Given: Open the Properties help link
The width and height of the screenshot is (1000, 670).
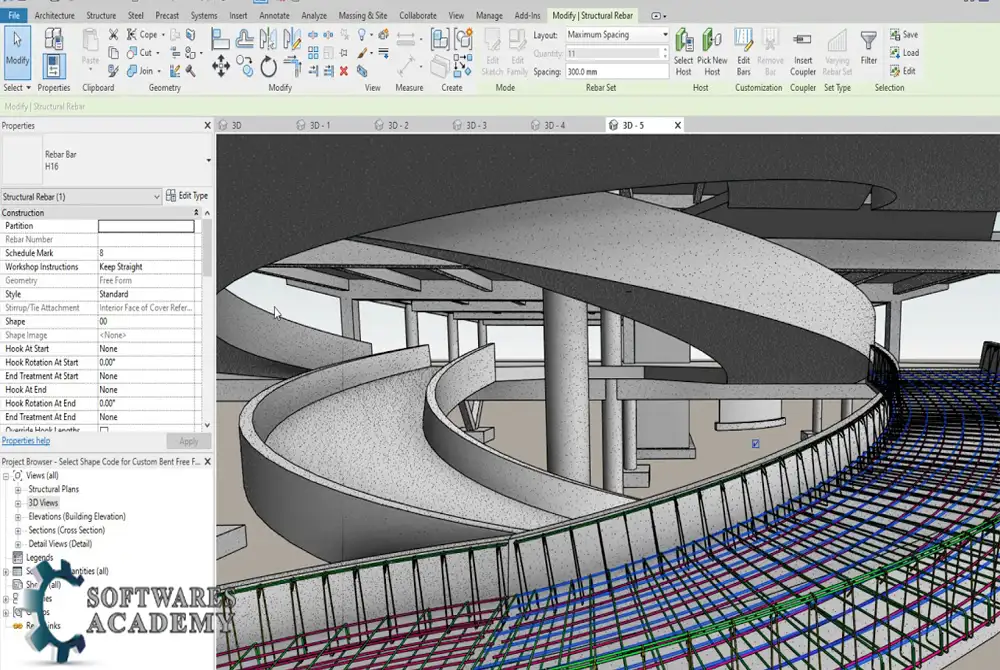Looking at the screenshot, I should tap(26, 441).
